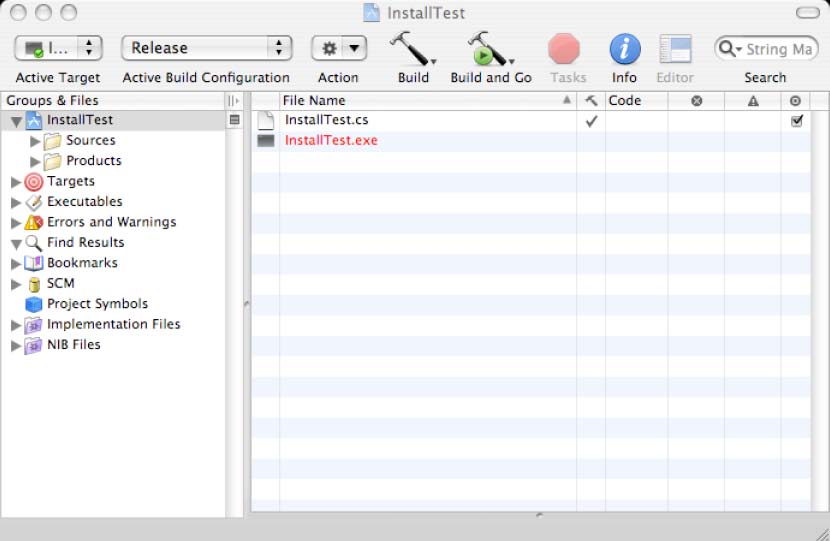The image size is (830, 541).
Task: Open the Active Target popup
Action: pos(58,48)
